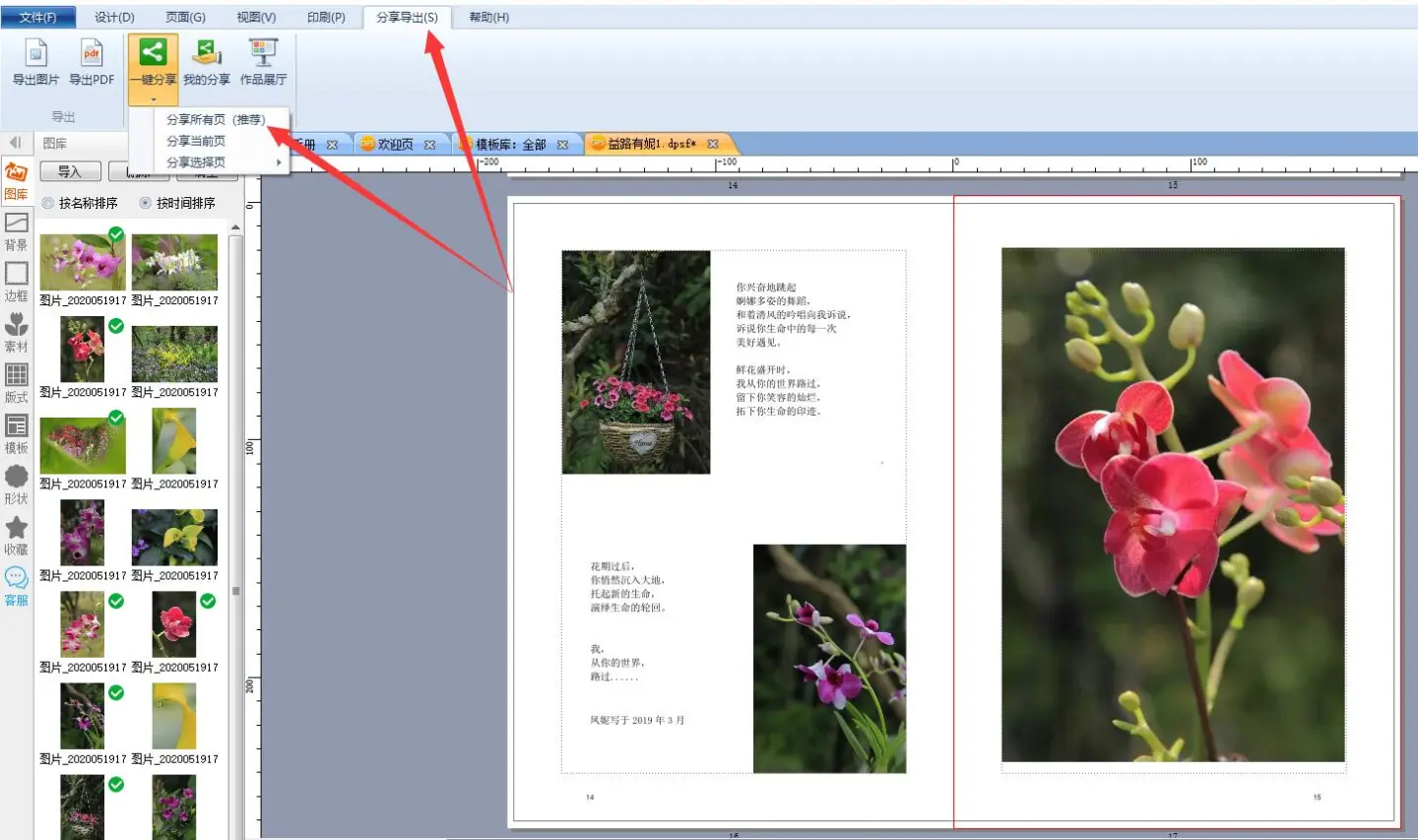Close the 欢迎页 document tab
This screenshot has width=1418, height=840.
click(x=429, y=145)
